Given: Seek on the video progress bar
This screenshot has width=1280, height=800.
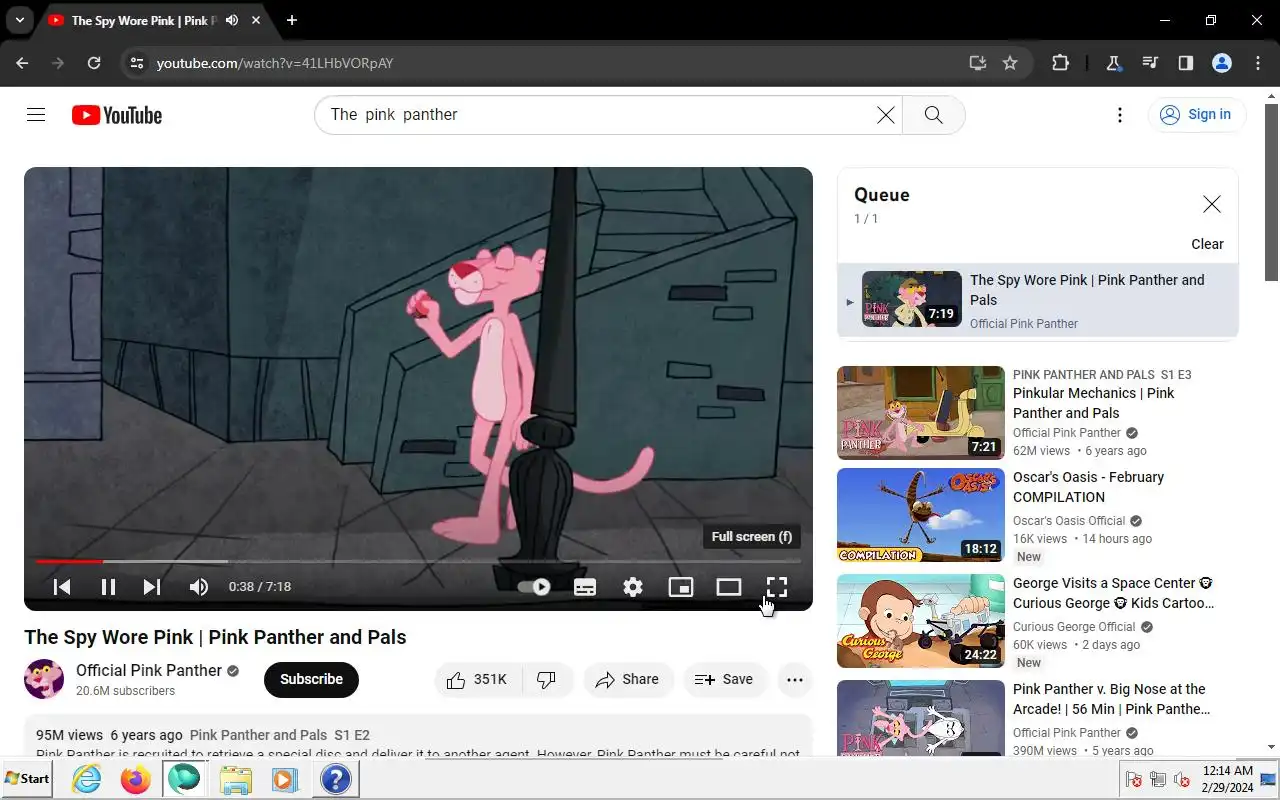Looking at the screenshot, I should pos(418,561).
